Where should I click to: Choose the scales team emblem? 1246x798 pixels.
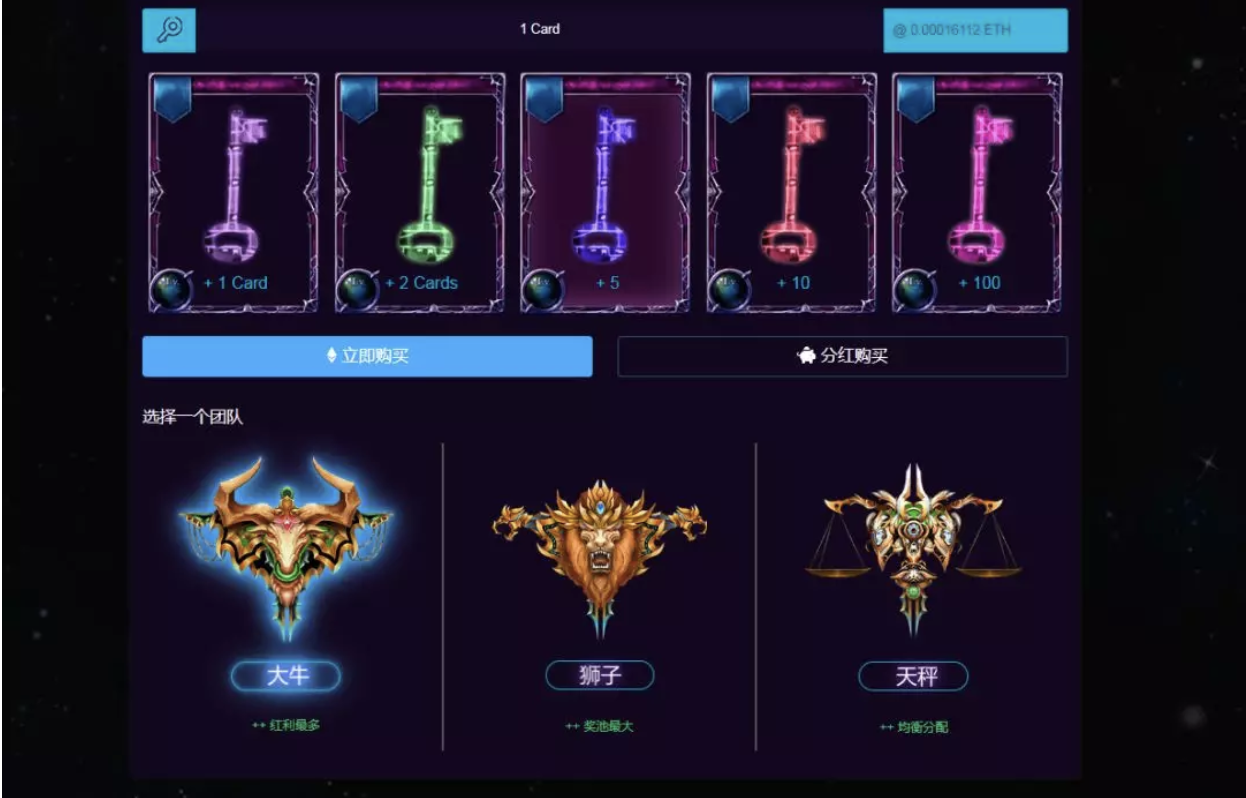913,549
